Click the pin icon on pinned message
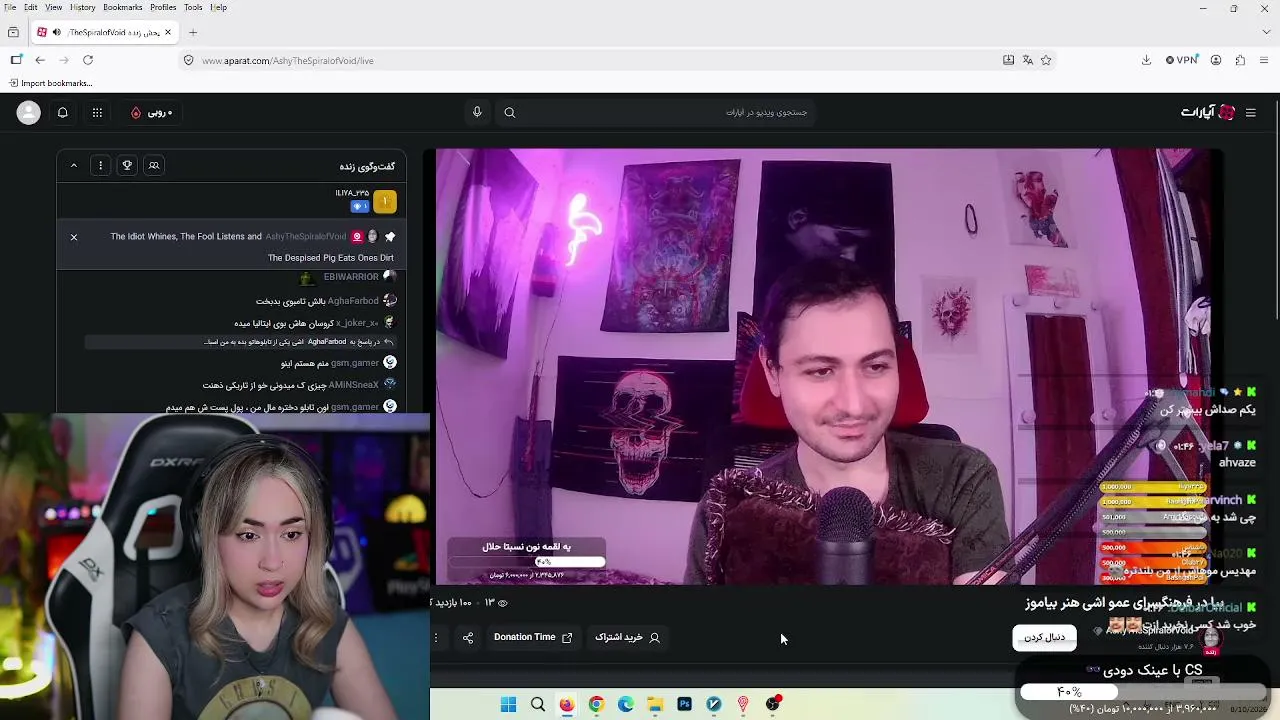This screenshot has height=720, width=1280. point(390,237)
